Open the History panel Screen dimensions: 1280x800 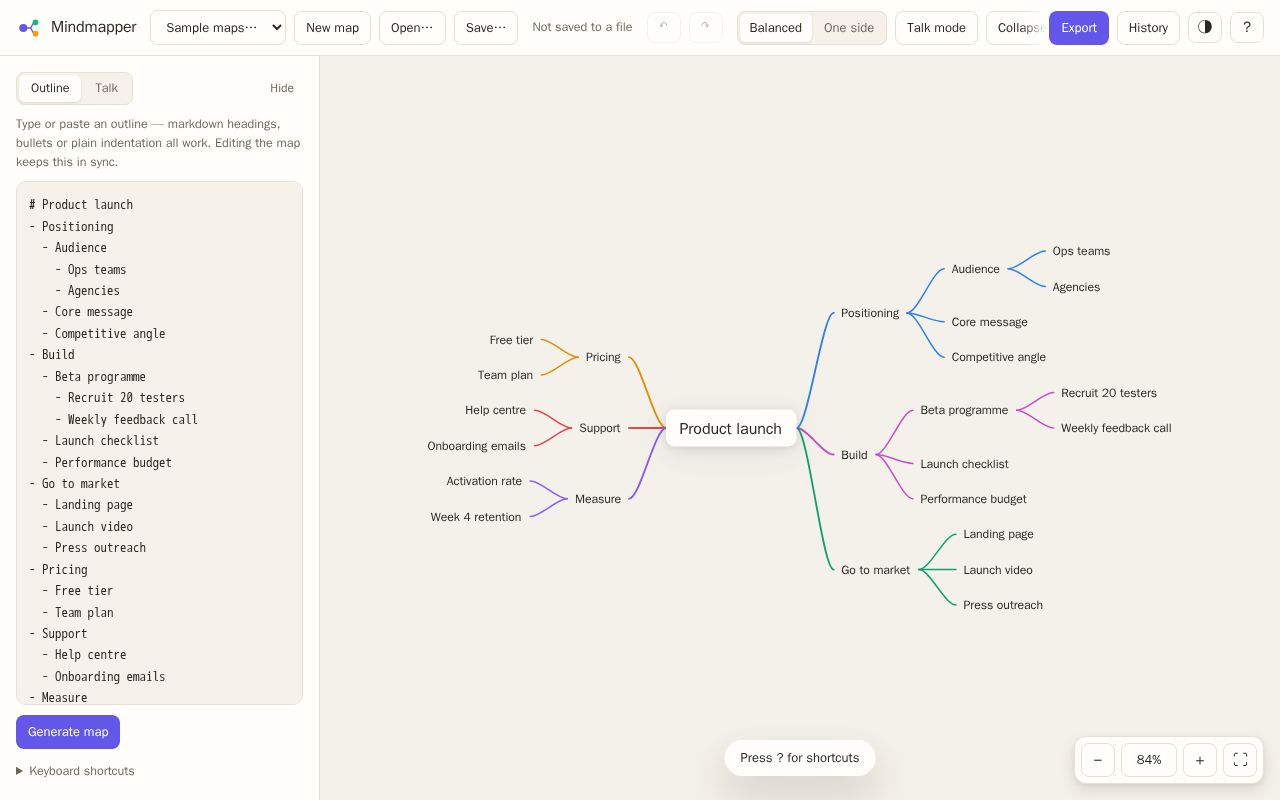click(1148, 28)
